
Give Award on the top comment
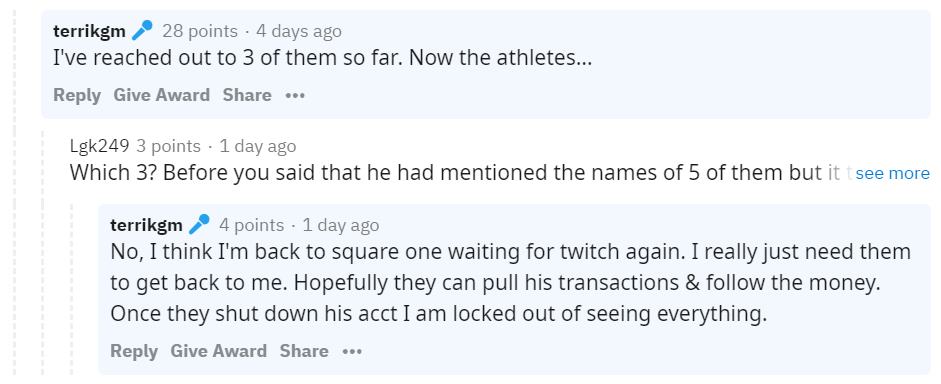pos(161,95)
